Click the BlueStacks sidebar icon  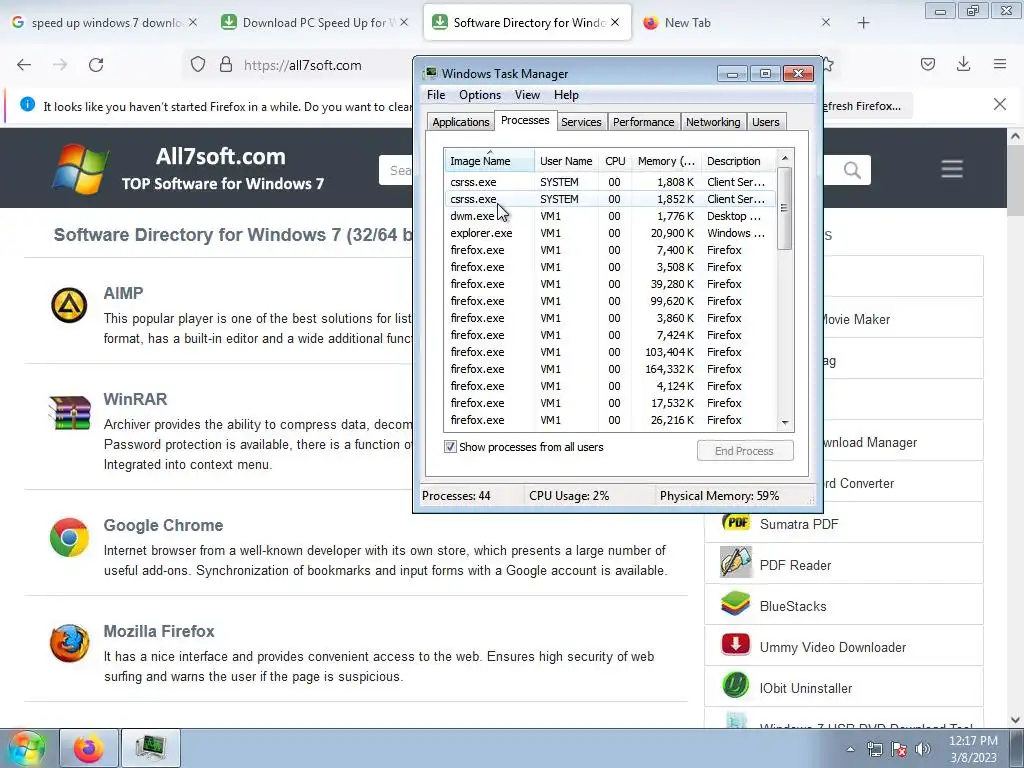tap(736, 604)
